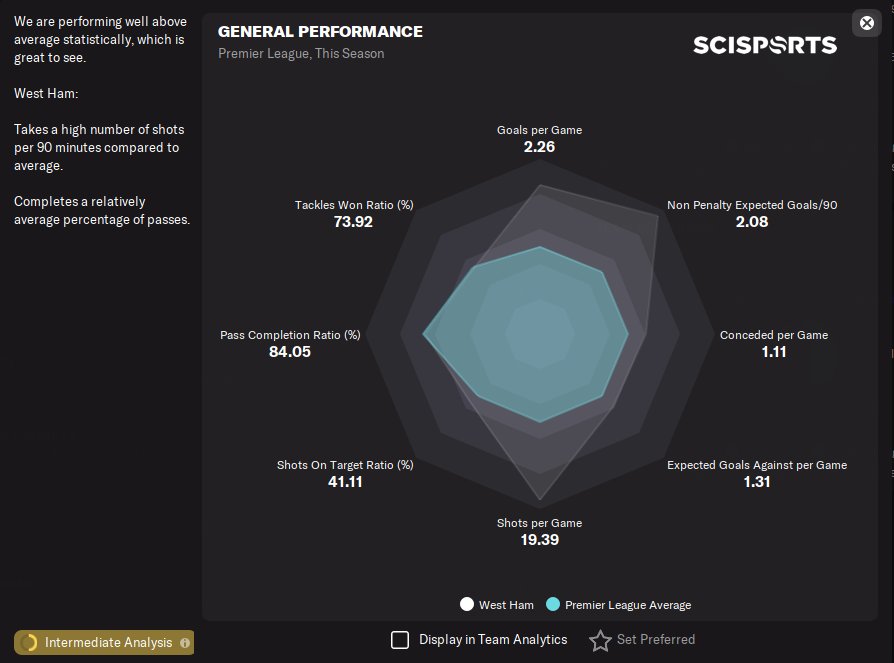Screen dimensions: 894x663
Task: Click the SciSports logo
Action: click(x=765, y=45)
